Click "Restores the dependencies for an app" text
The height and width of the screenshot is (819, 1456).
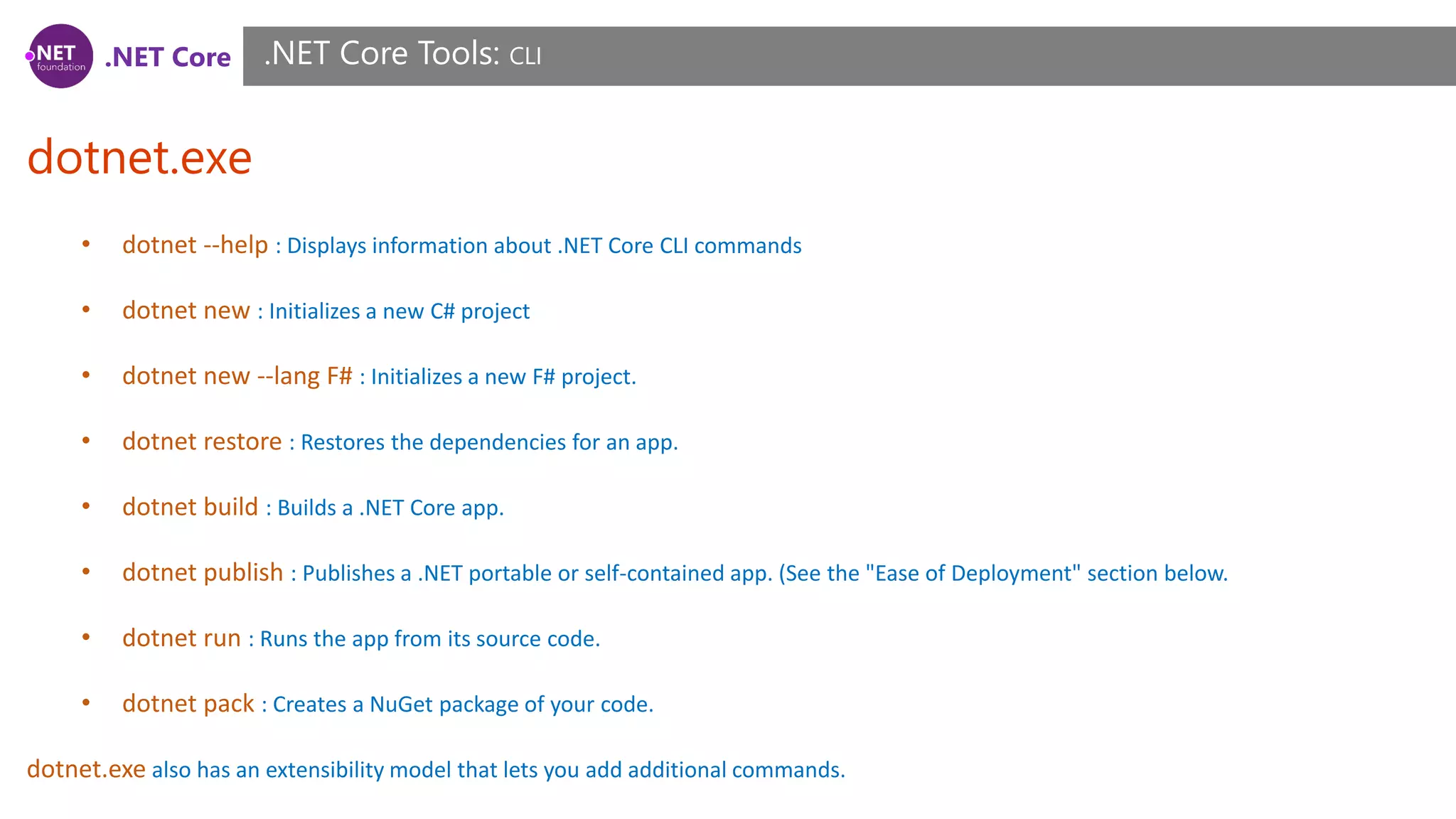(x=489, y=442)
